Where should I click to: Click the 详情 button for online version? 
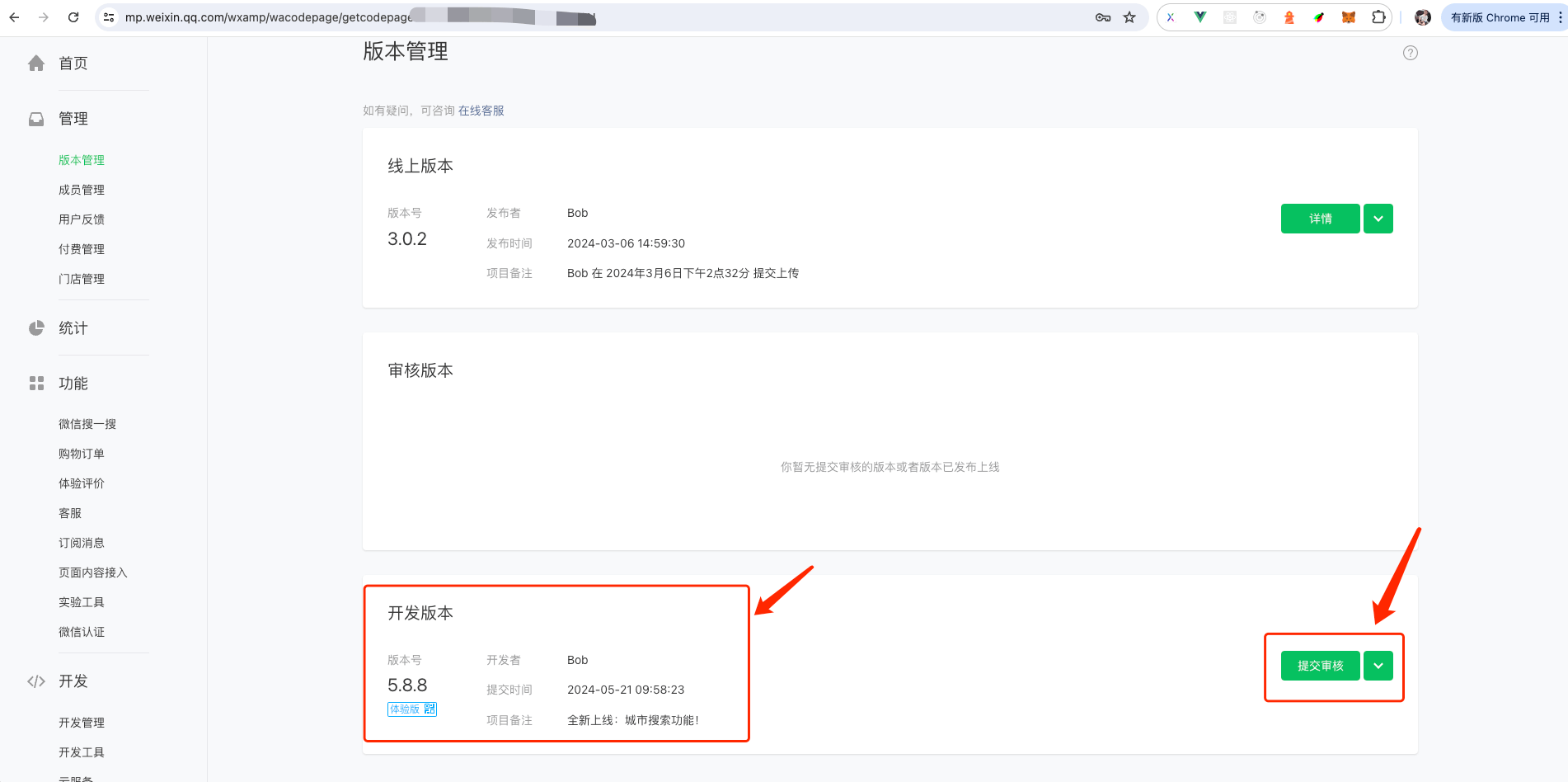[1320, 219]
